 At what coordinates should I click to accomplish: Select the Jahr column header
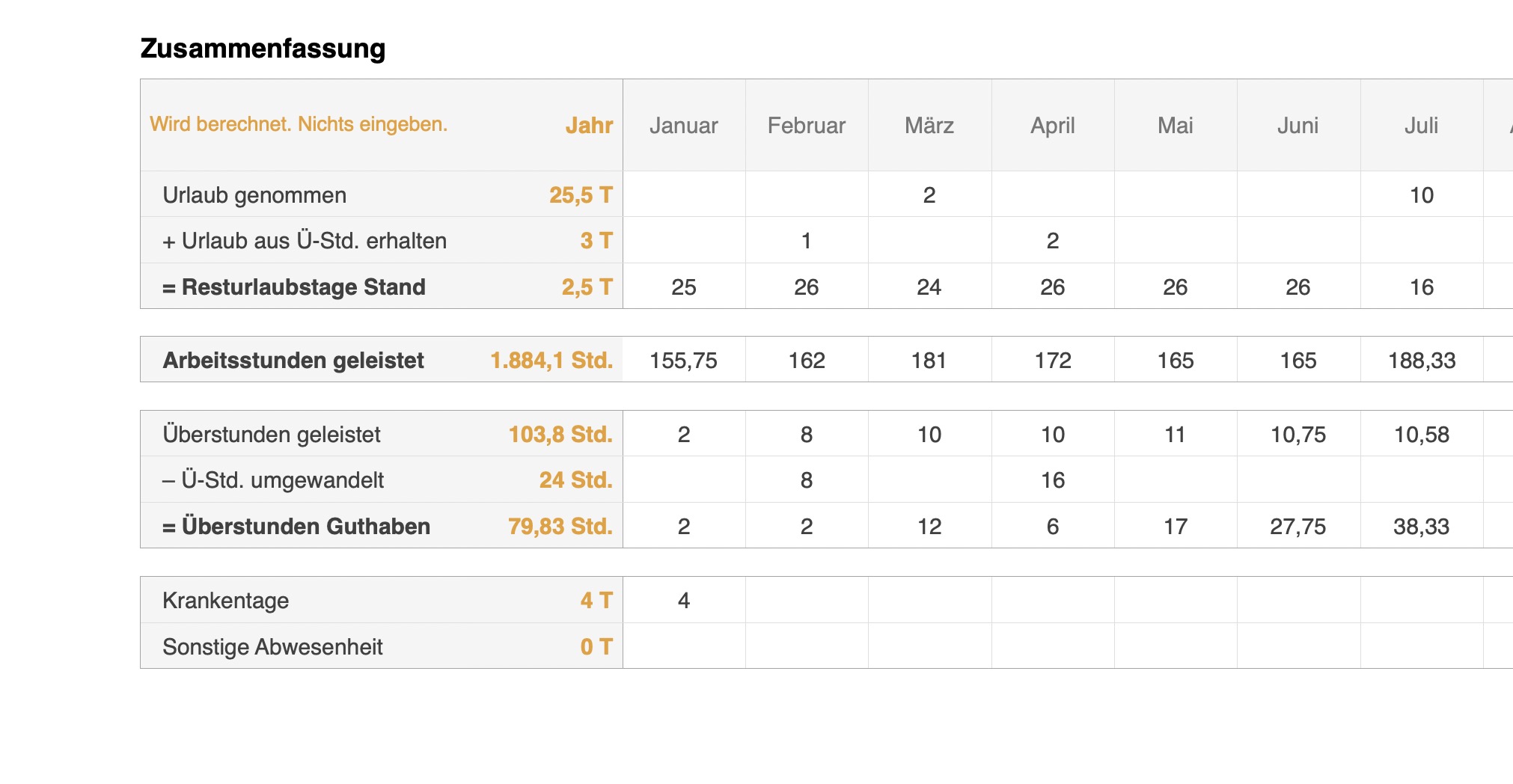coord(589,125)
